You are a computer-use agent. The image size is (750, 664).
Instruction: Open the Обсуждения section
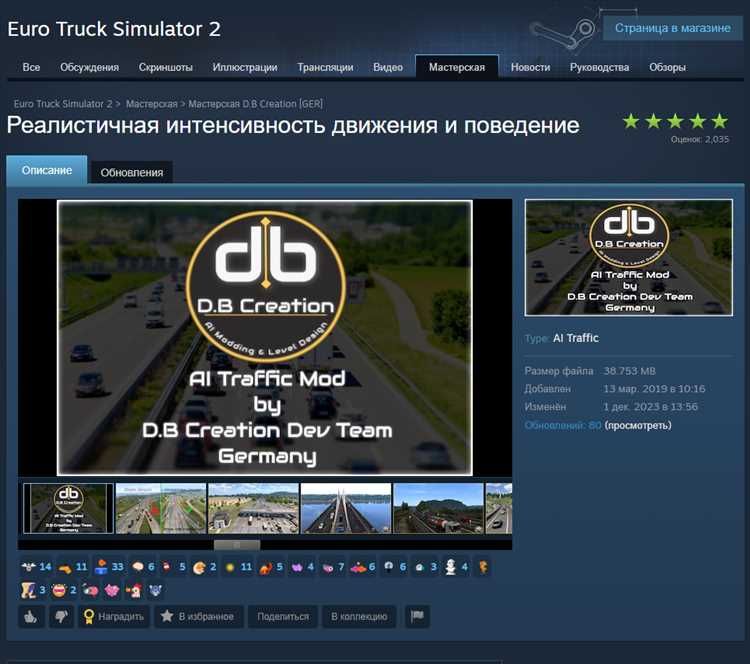coord(89,67)
